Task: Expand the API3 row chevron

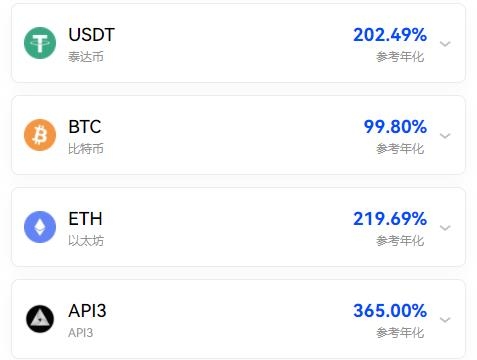Action: click(x=445, y=320)
